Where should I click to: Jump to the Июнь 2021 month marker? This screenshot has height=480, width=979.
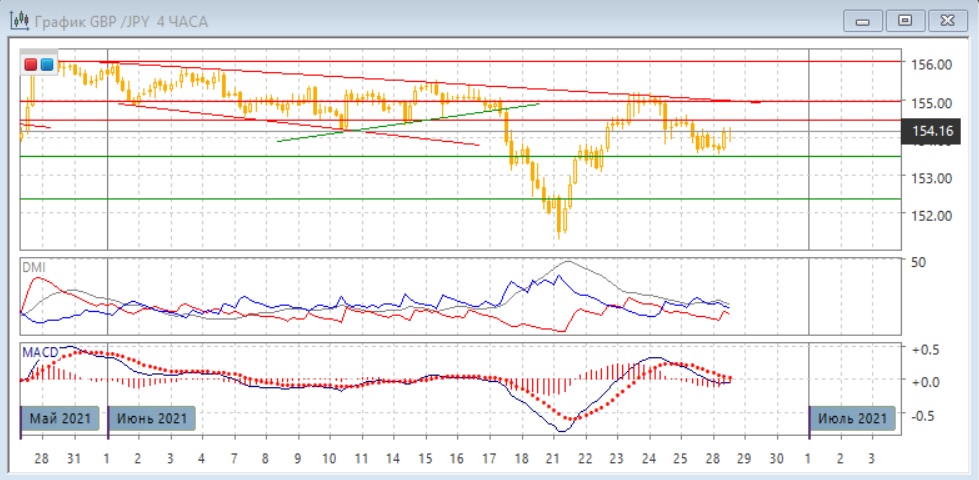point(152,417)
